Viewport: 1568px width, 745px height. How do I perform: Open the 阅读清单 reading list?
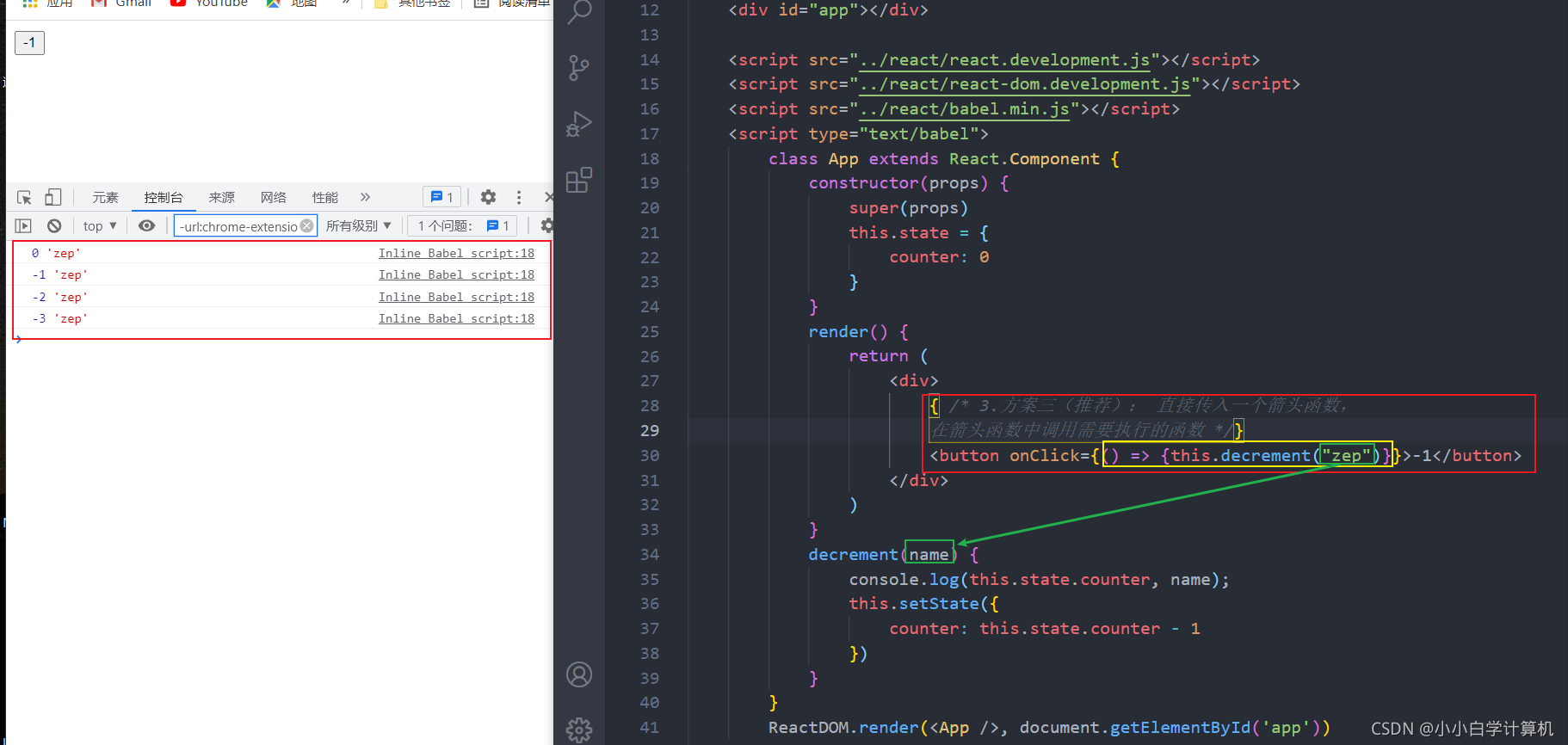[x=512, y=3]
